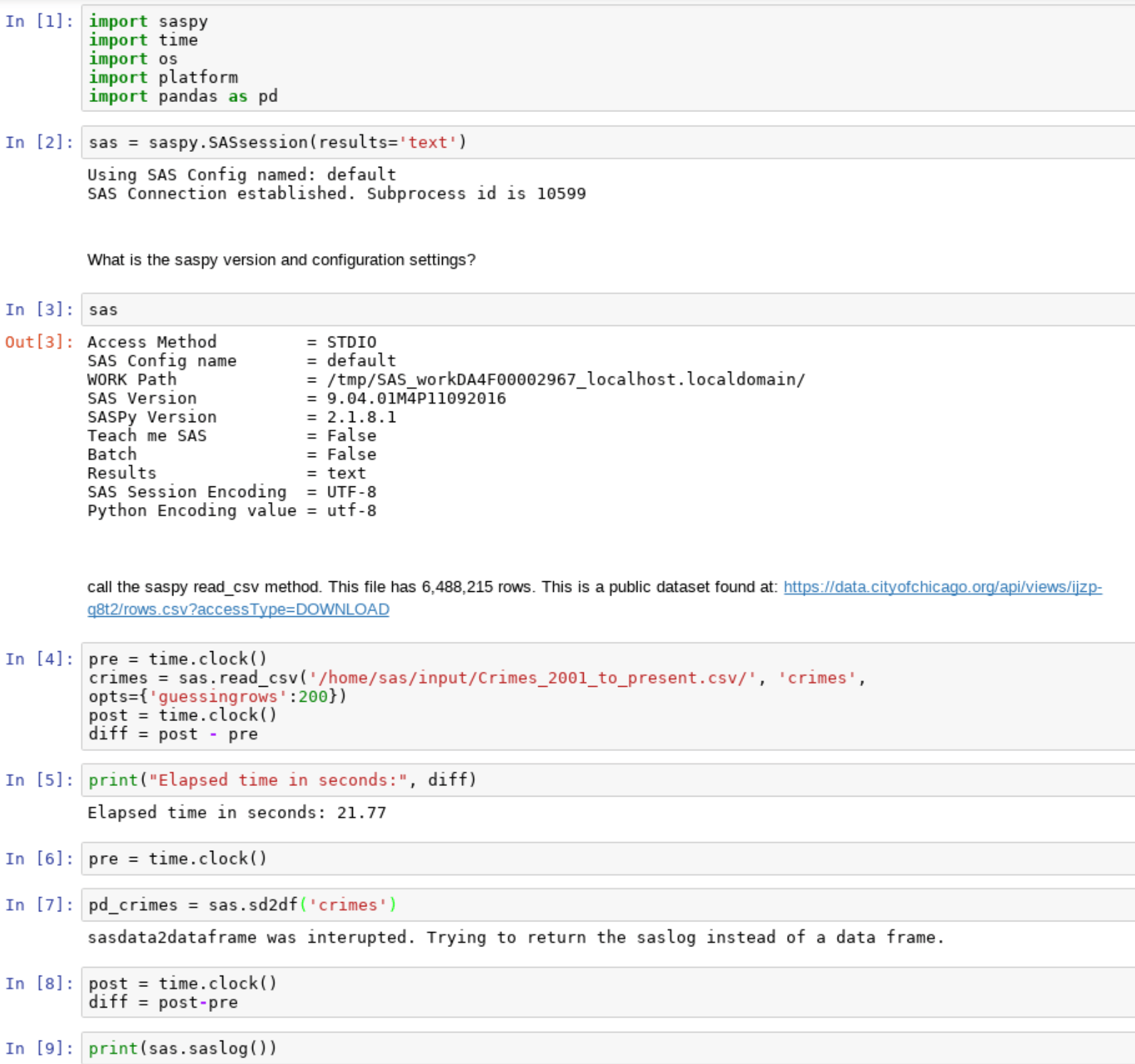Click the opts guessingrows:200 code line
Screen dimensions: 1135x1064
[x=217, y=697]
